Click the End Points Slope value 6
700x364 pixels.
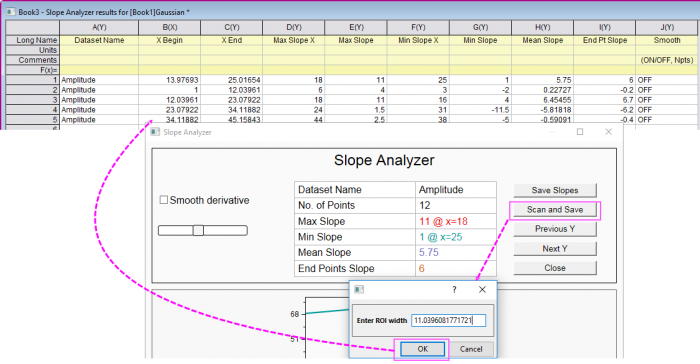(422, 268)
